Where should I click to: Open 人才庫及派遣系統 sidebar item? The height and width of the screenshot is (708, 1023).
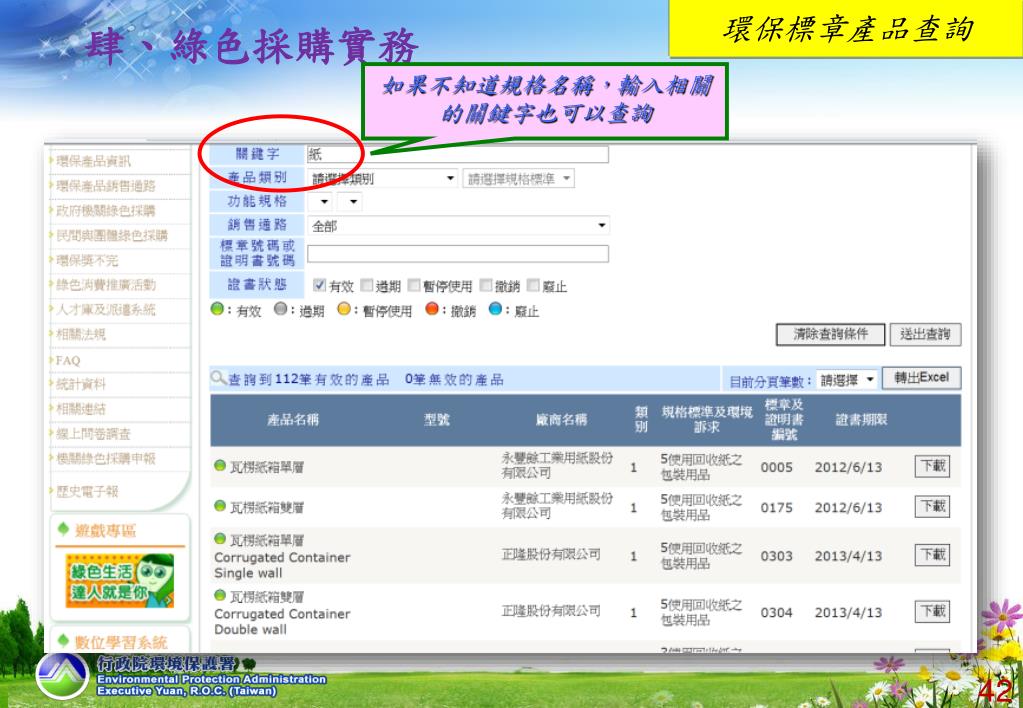(105, 309)
